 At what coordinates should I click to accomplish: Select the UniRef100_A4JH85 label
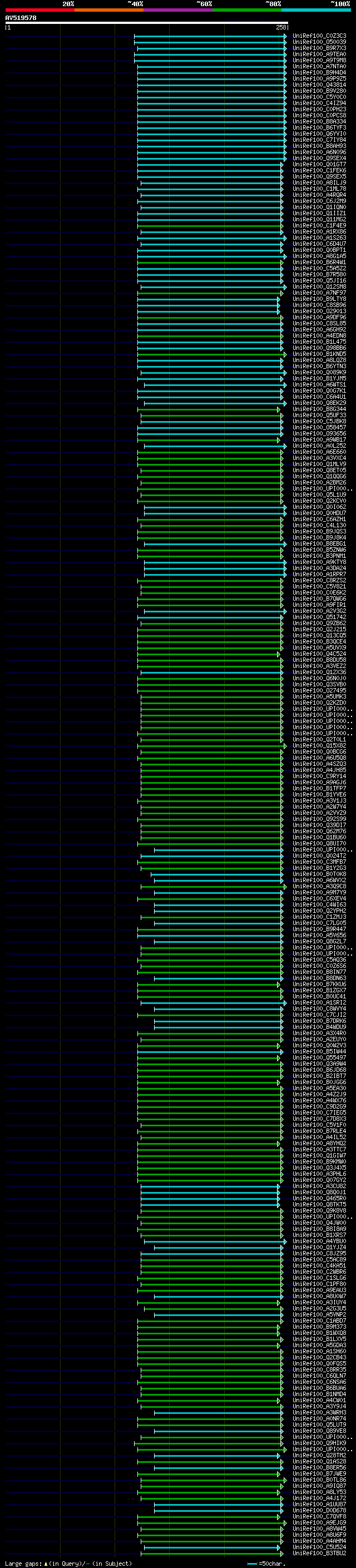319,770
